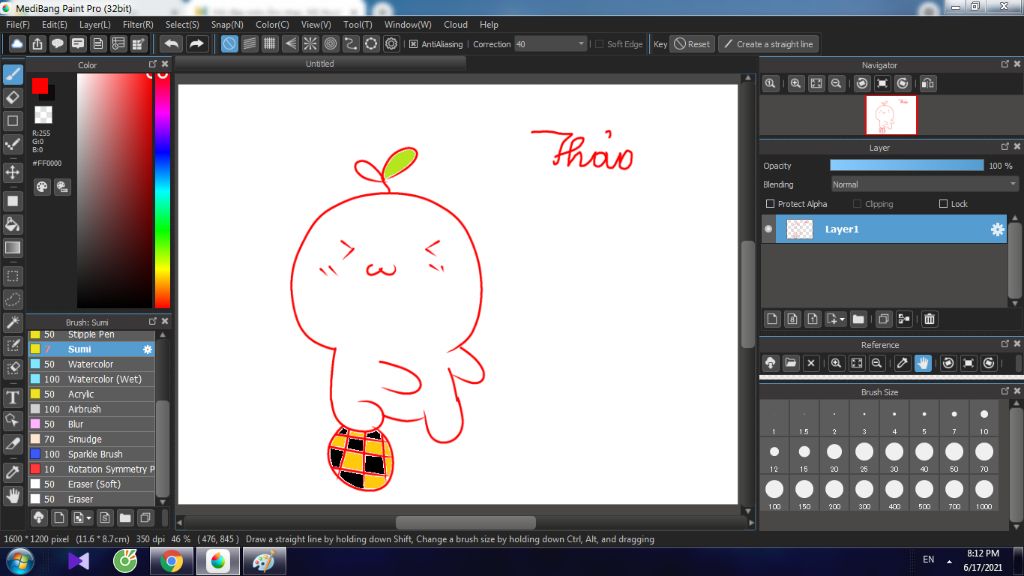Open the Cloud menu
The height and width of the screenshot is (576, 1024).
point(455,25)
